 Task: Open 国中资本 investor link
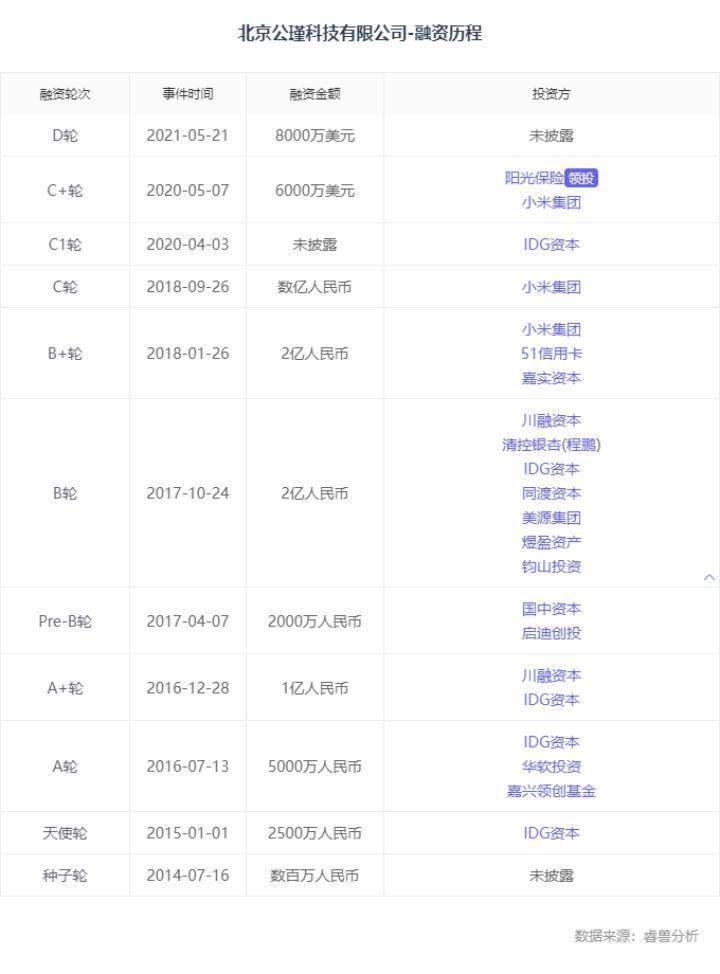click(551, 609)
